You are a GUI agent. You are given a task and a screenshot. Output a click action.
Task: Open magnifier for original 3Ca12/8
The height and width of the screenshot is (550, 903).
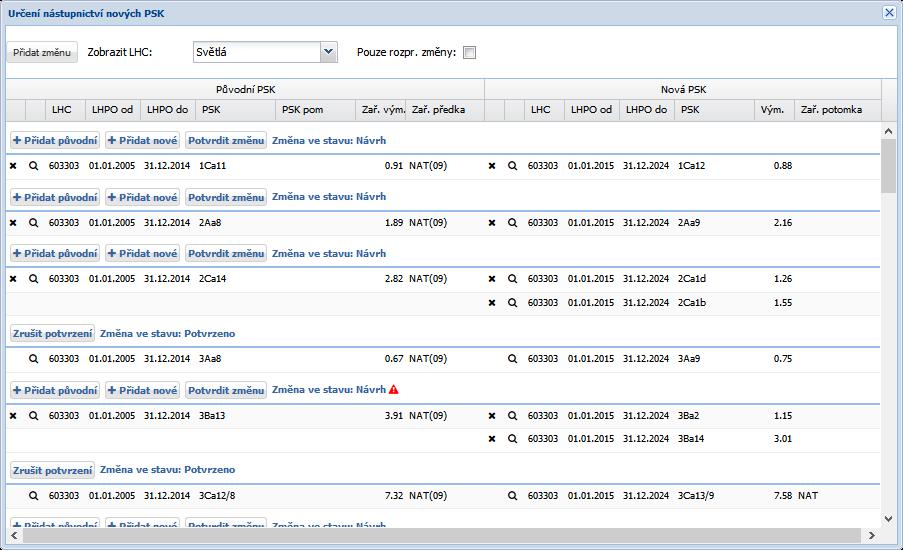(x=33, y=496)
